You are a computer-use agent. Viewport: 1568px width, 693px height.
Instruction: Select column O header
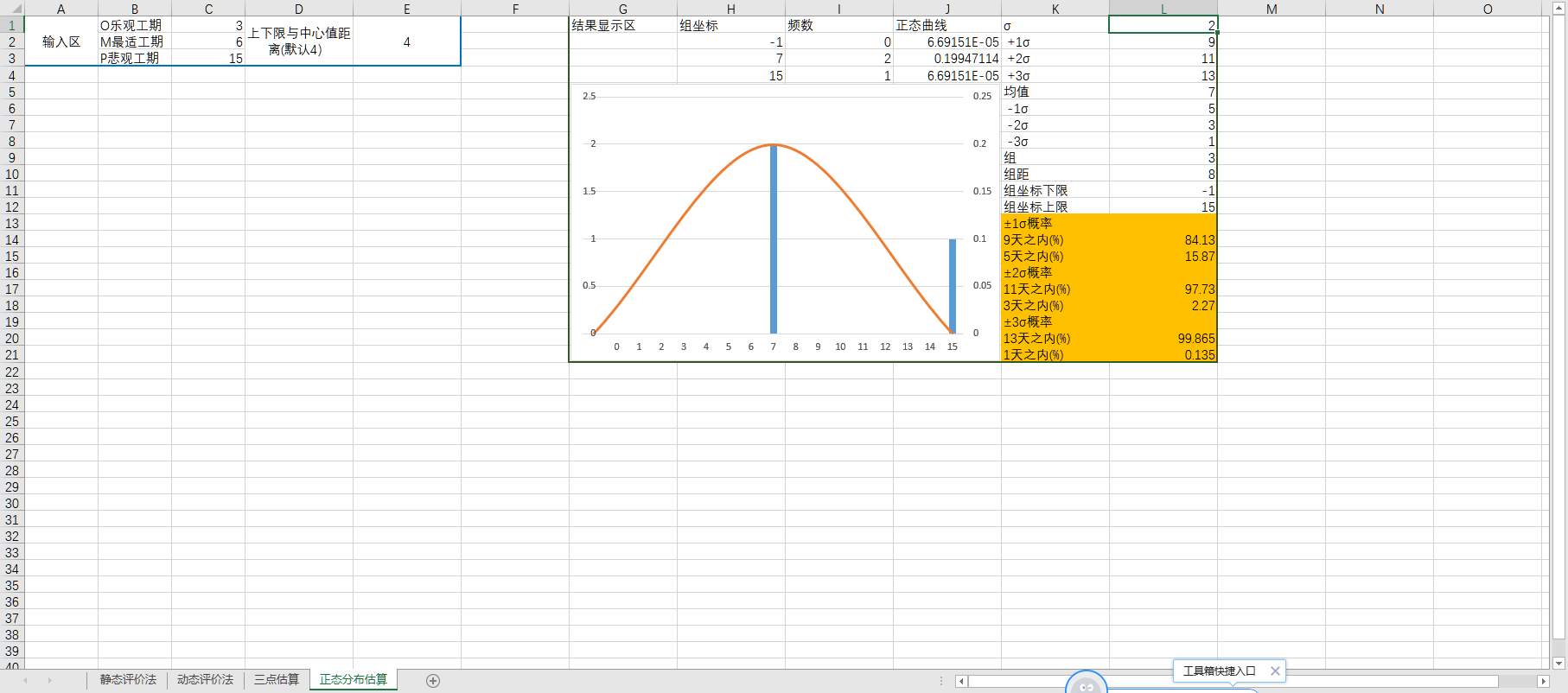[x=1488, y=10]
